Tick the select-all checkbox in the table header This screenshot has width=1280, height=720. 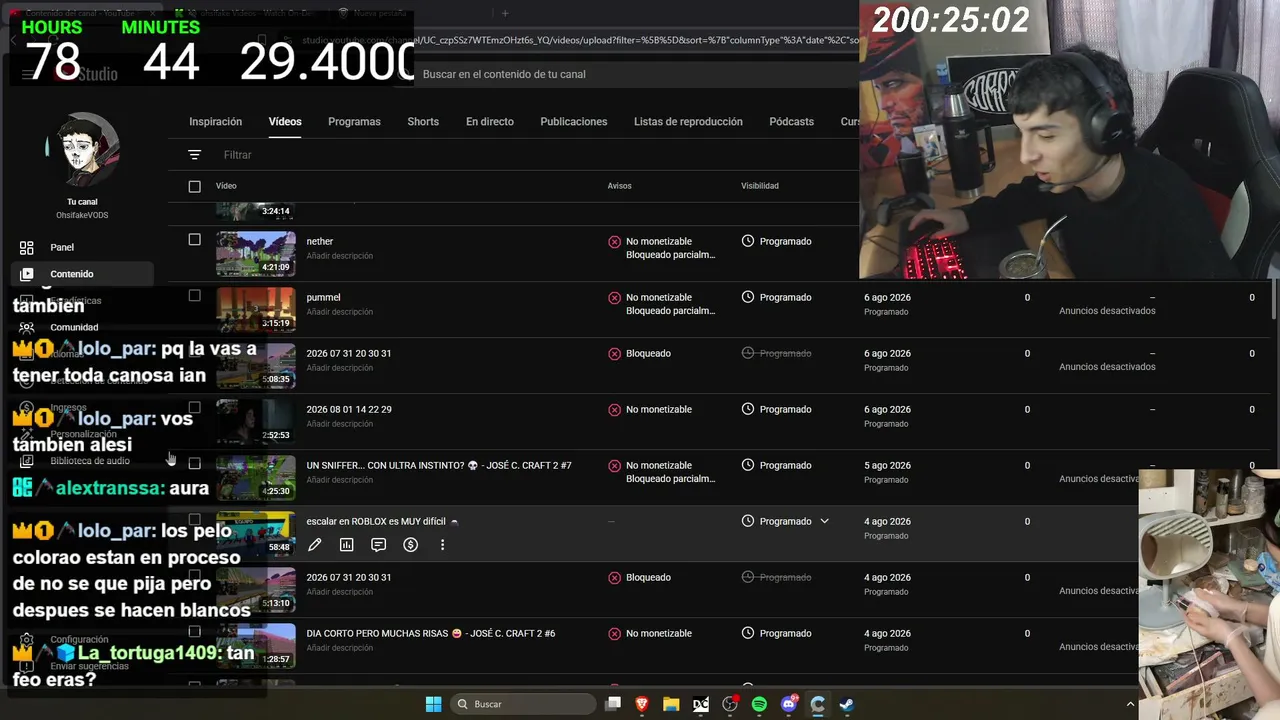194,186
